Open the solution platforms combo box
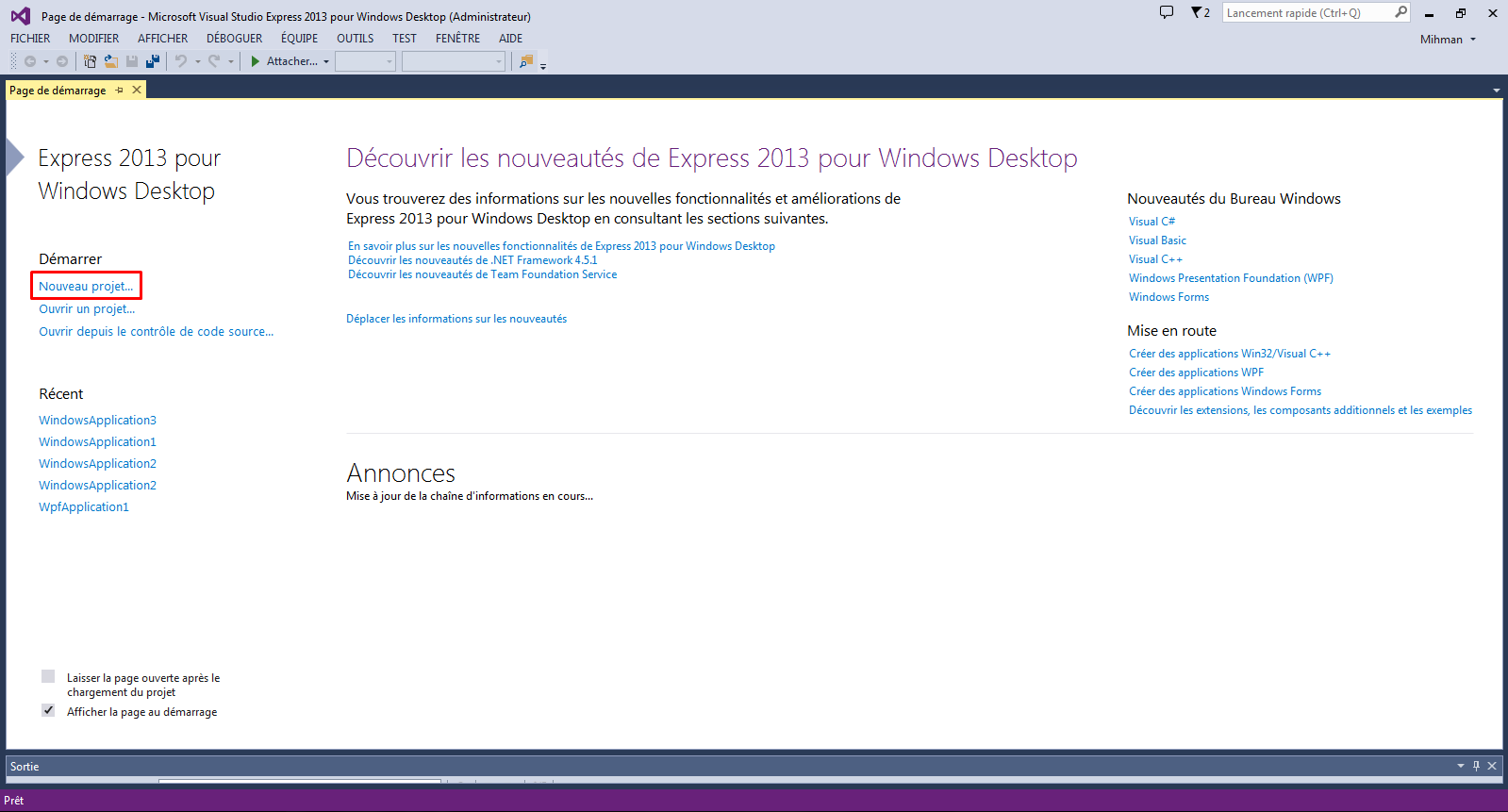The height and width of the screenshot is (812, 1508). 454,61
